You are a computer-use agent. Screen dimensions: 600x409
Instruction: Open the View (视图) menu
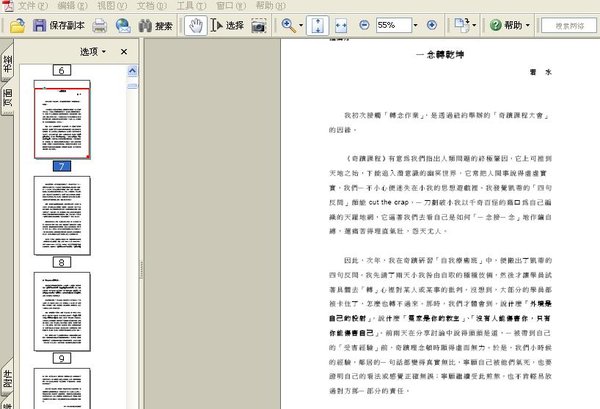tap(112, 6)
